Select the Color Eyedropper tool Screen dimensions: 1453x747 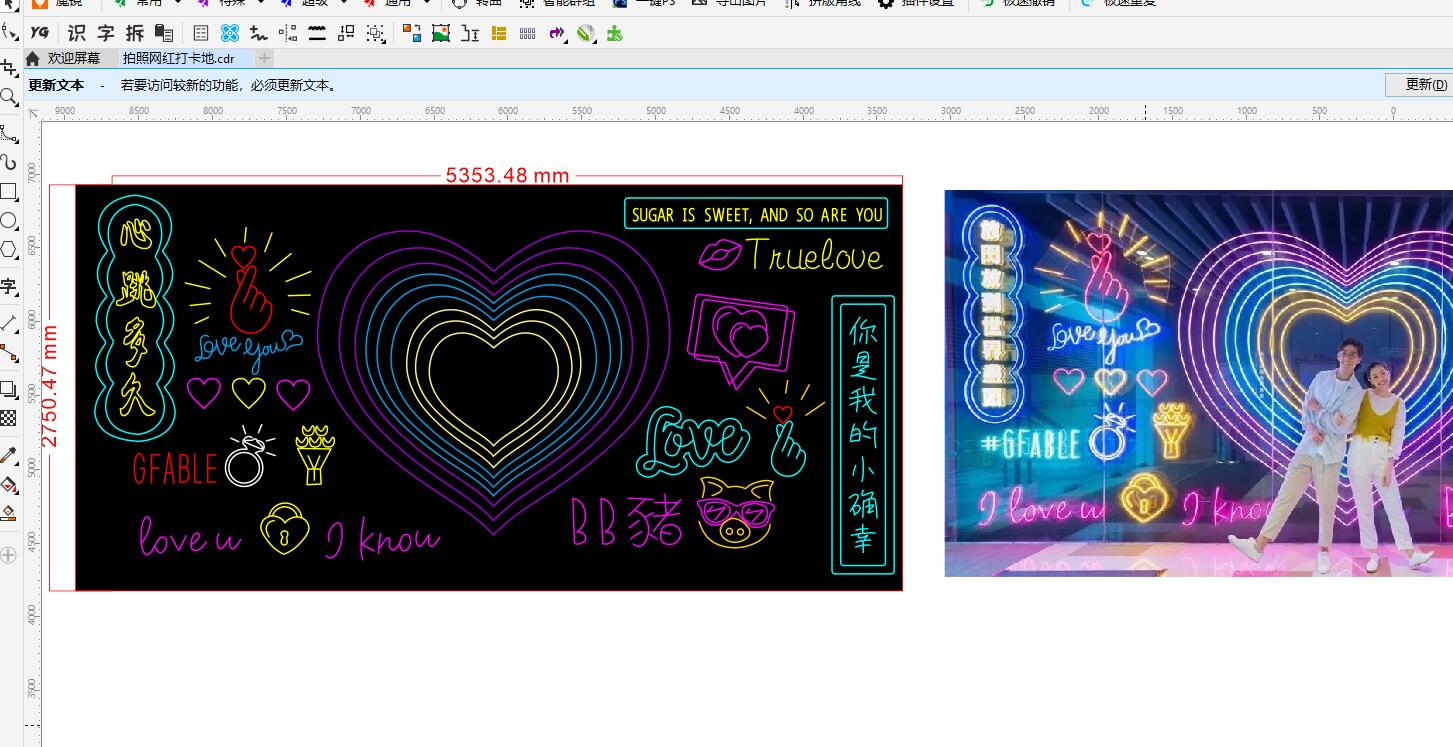[8, 455]
